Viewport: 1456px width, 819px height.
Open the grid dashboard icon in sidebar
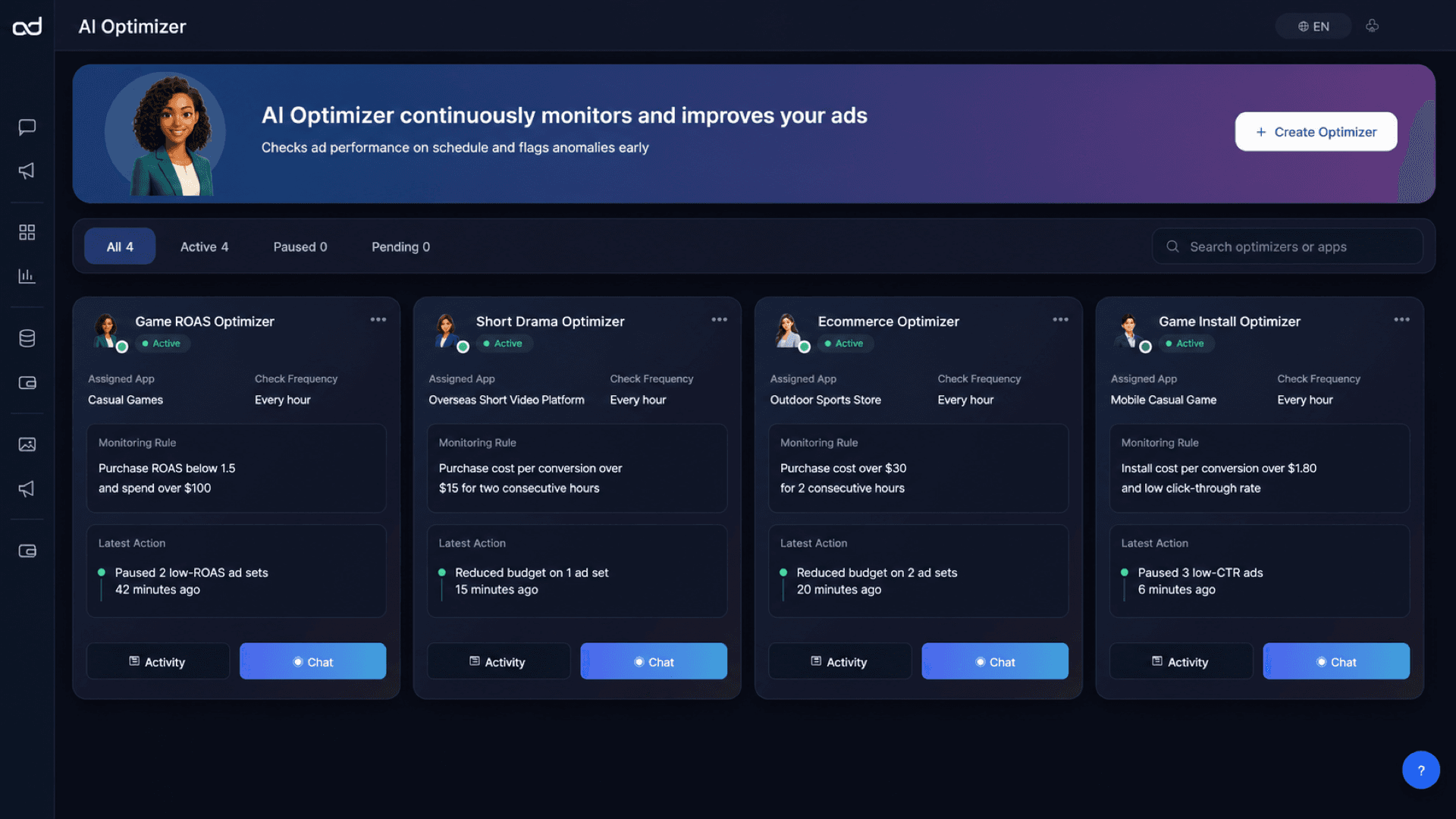coord(27,232)
